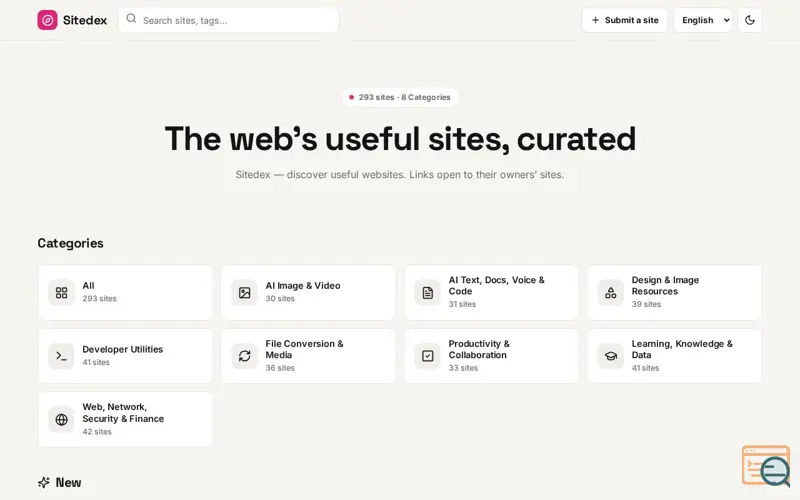Focus the Search sites, tags input
This screenshot has width=800, height=500.
228,20
